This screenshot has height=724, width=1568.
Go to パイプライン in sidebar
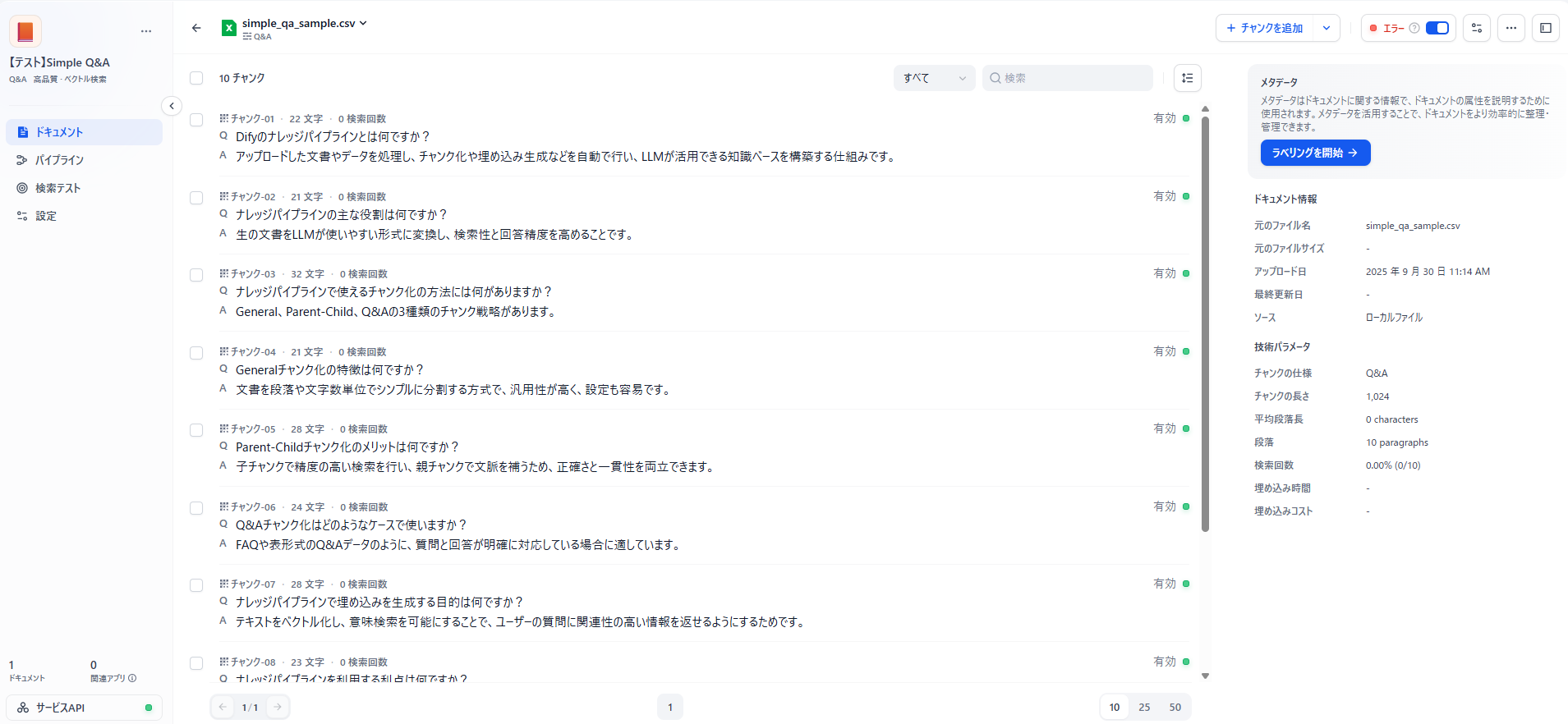pyautogui.click(x=59, y=160)
